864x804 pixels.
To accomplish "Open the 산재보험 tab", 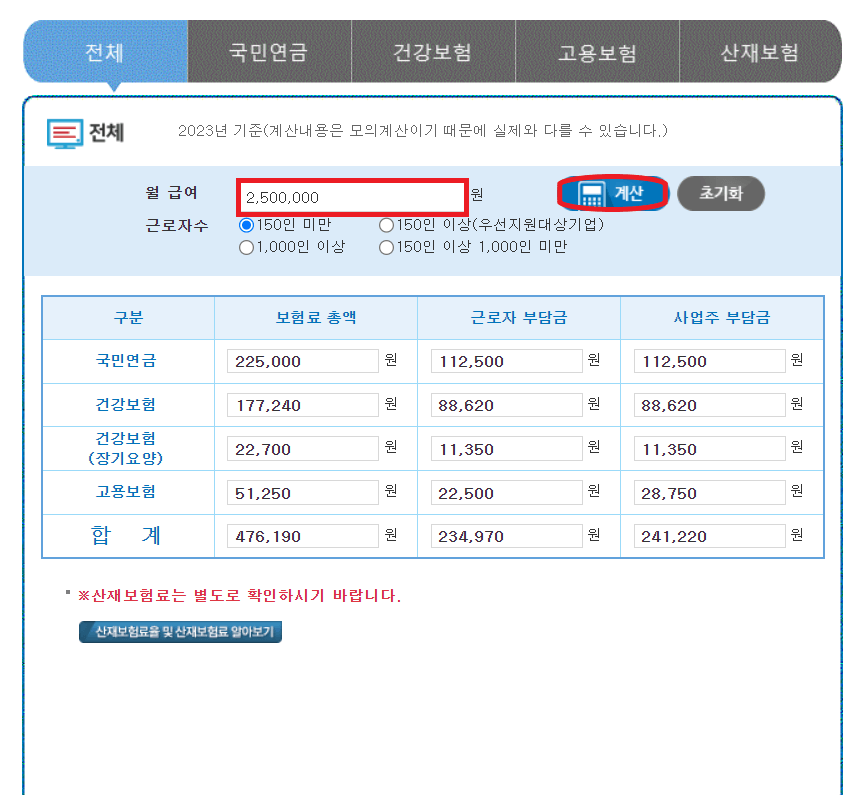I will point(760,52).
